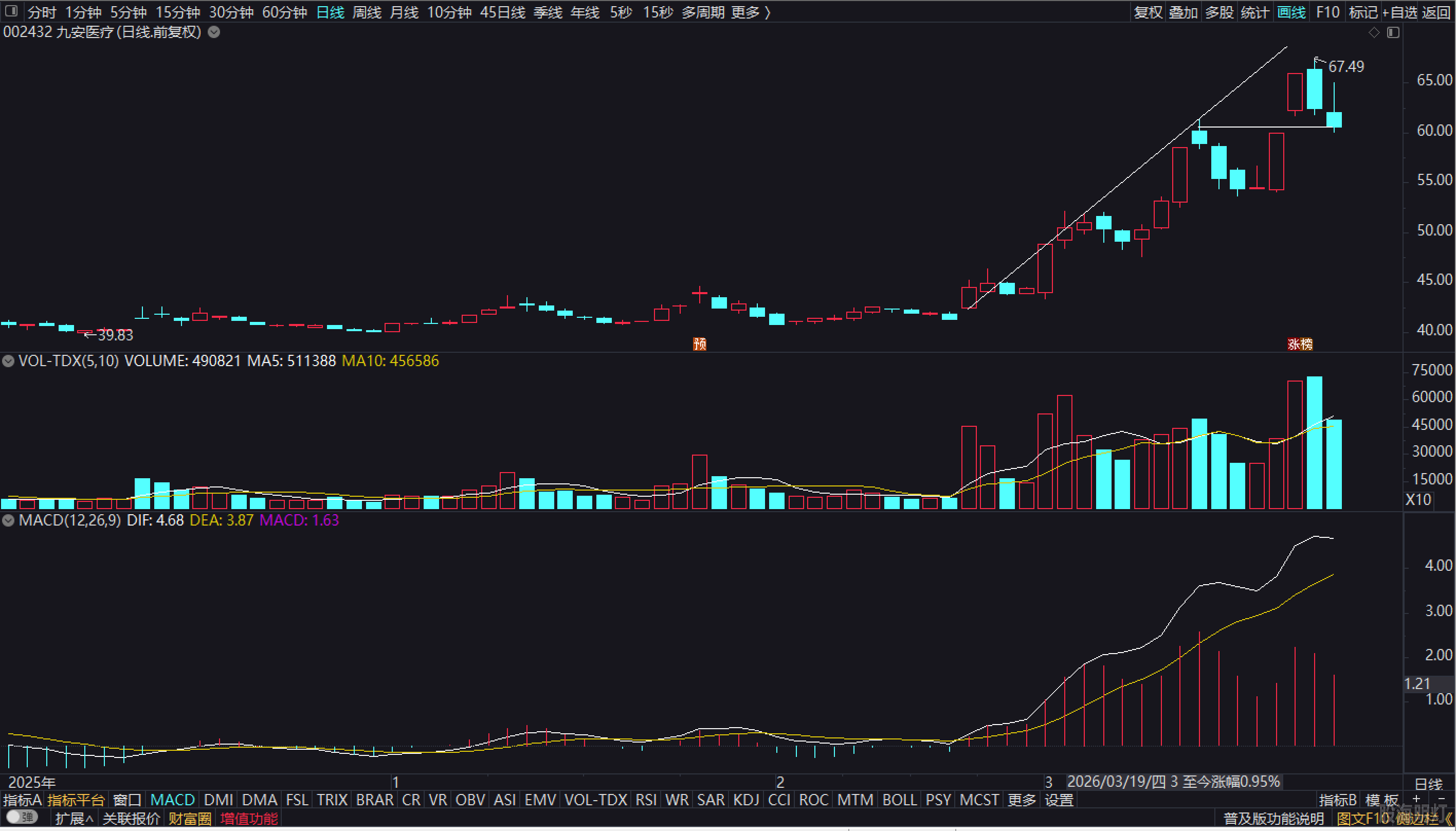
Task: Select the KDJ indicator tab
Action: tap(745, 800)
